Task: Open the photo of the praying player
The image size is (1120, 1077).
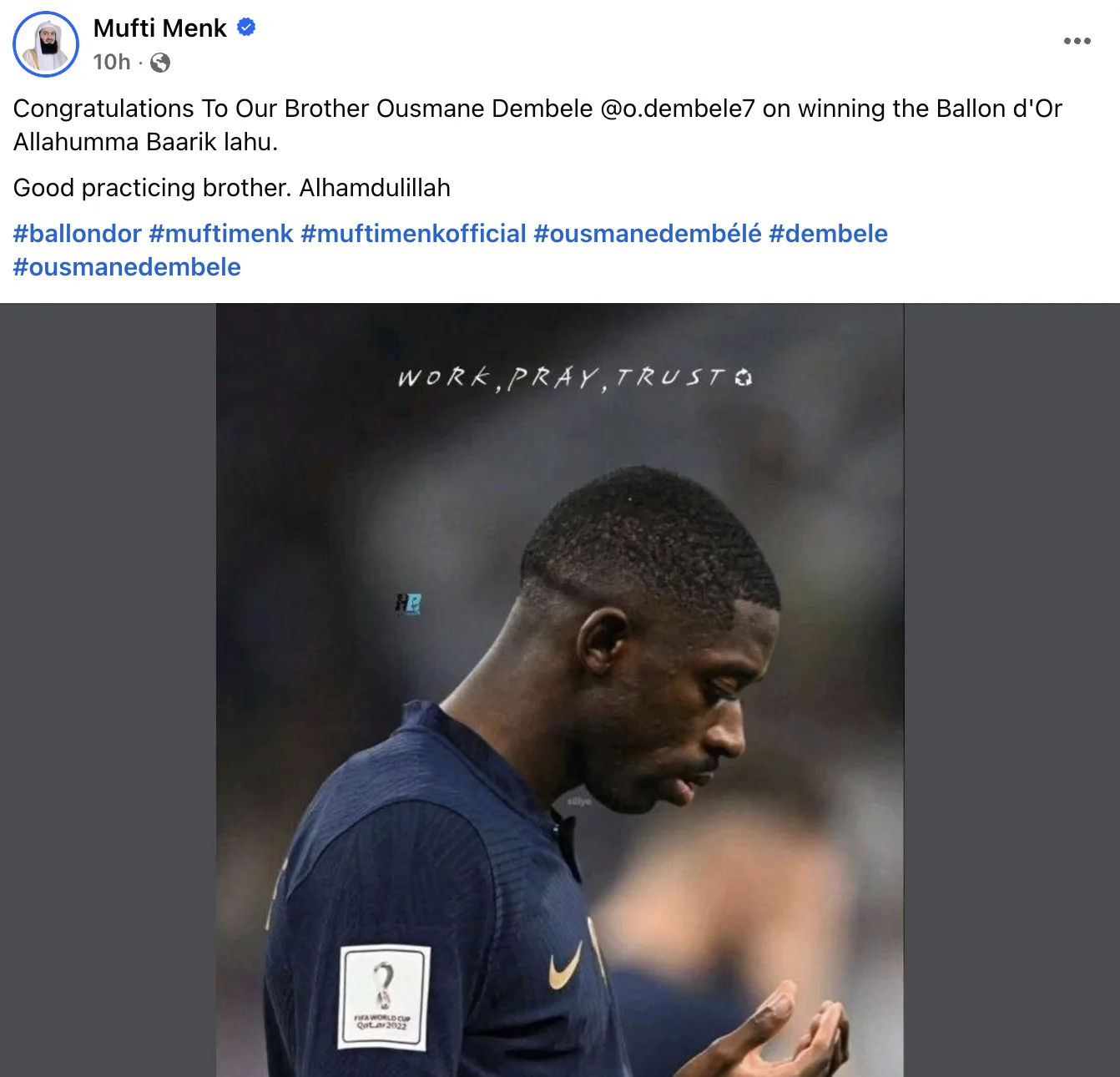Action: pyautogui.click(x=560, y=690)
